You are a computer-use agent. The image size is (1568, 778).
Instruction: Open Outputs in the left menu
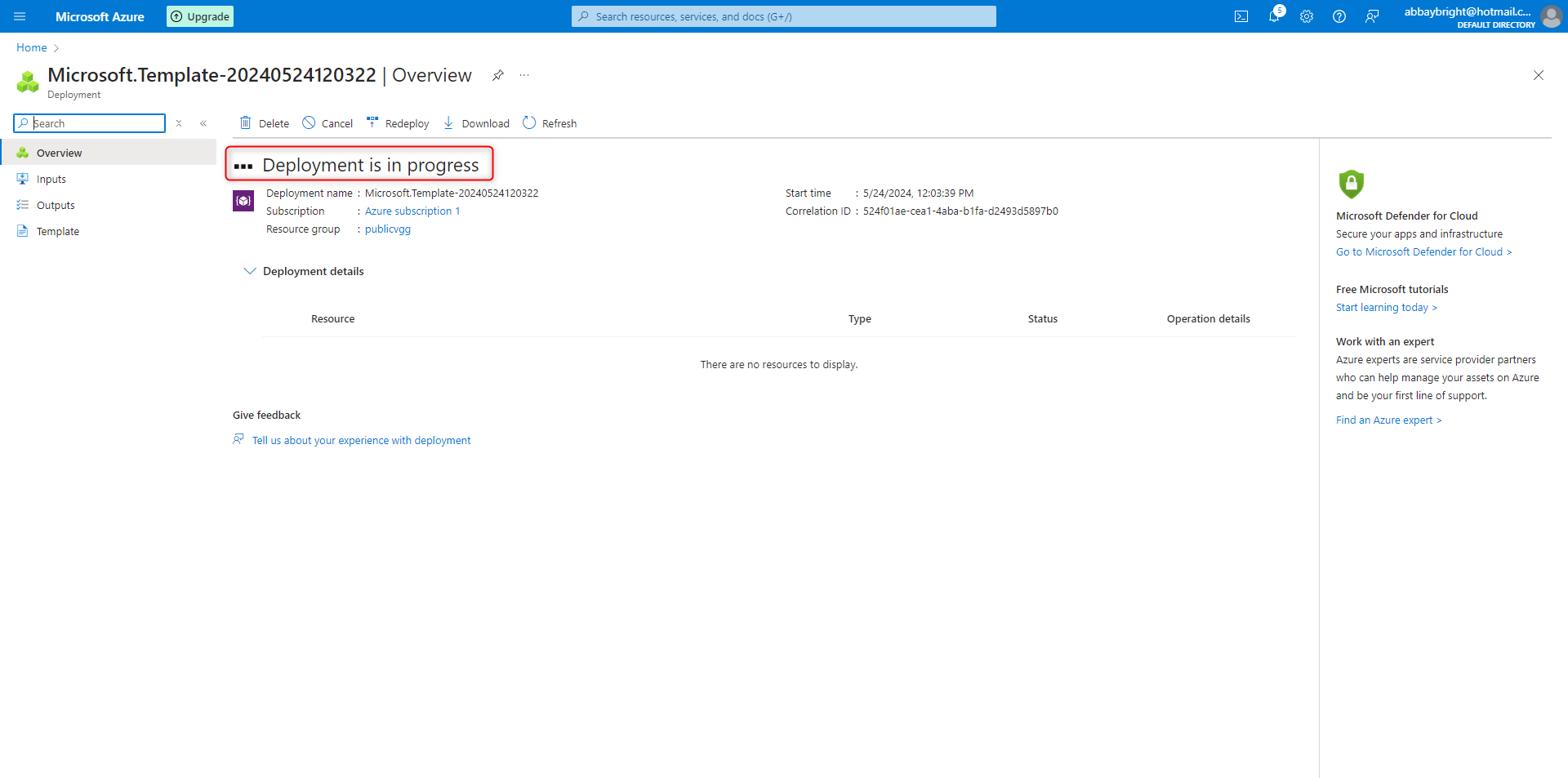coord(56,205)
